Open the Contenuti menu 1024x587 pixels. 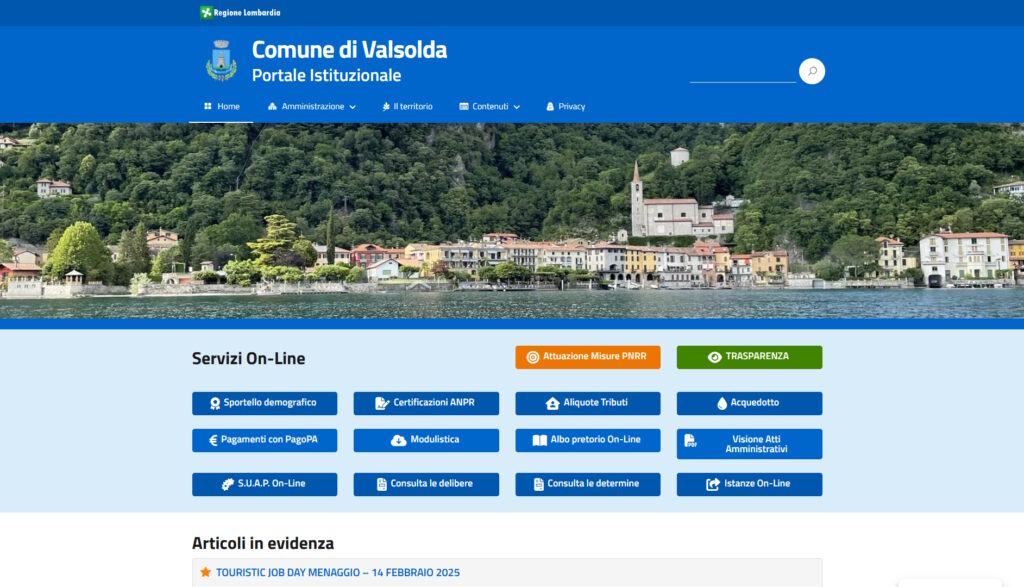pyautogui.click(x=490, y=106)
